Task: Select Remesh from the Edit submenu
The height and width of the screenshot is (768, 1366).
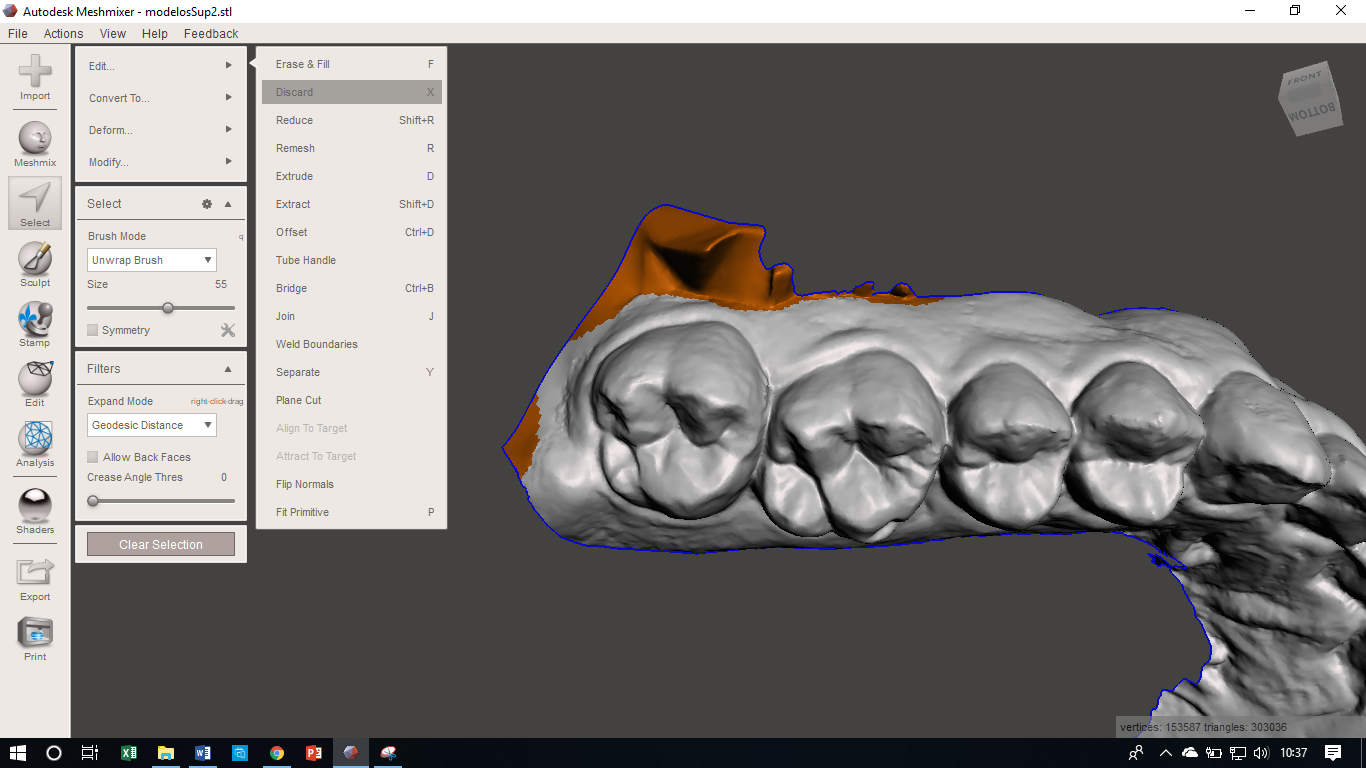Action: [352, 148]
